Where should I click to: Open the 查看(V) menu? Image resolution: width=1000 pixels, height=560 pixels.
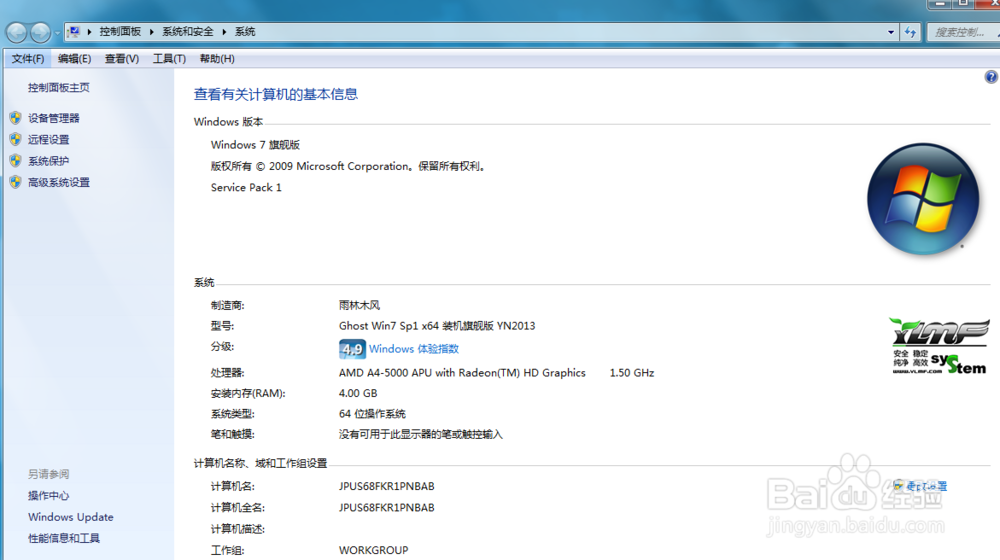point(122,59)
